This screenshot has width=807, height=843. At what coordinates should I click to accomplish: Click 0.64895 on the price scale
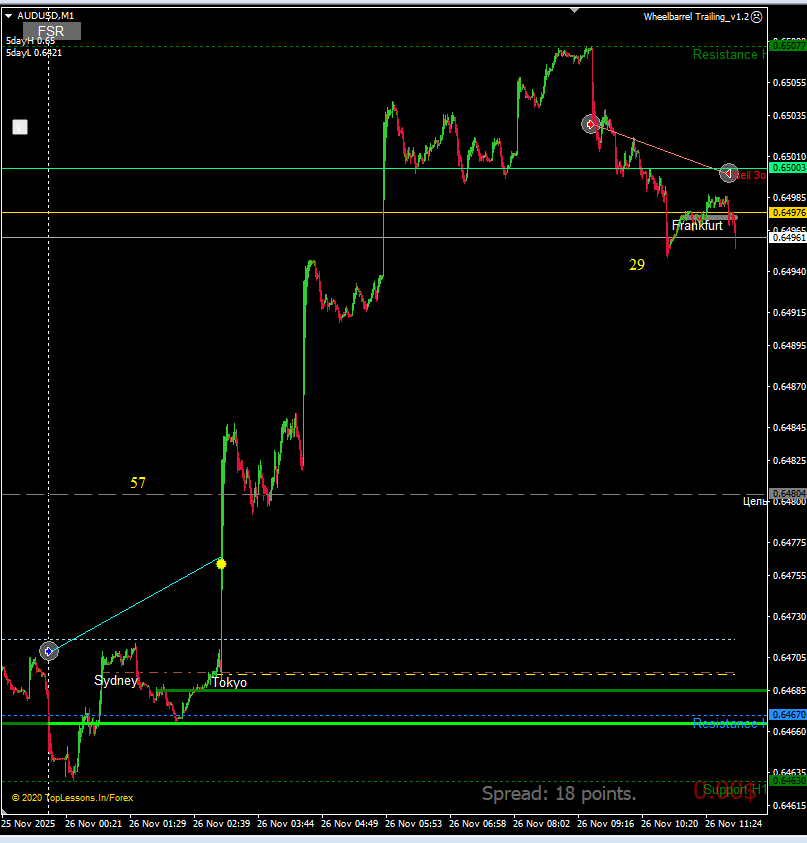789,346
